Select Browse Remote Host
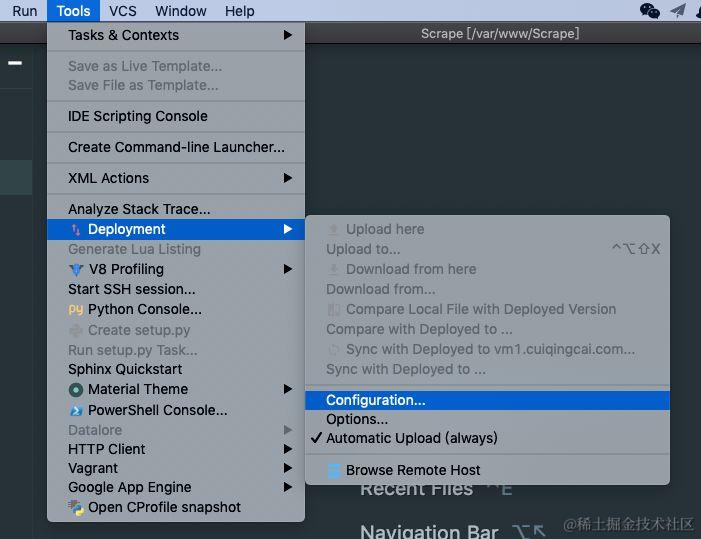The image size is (701, 539). pos(487,470)
